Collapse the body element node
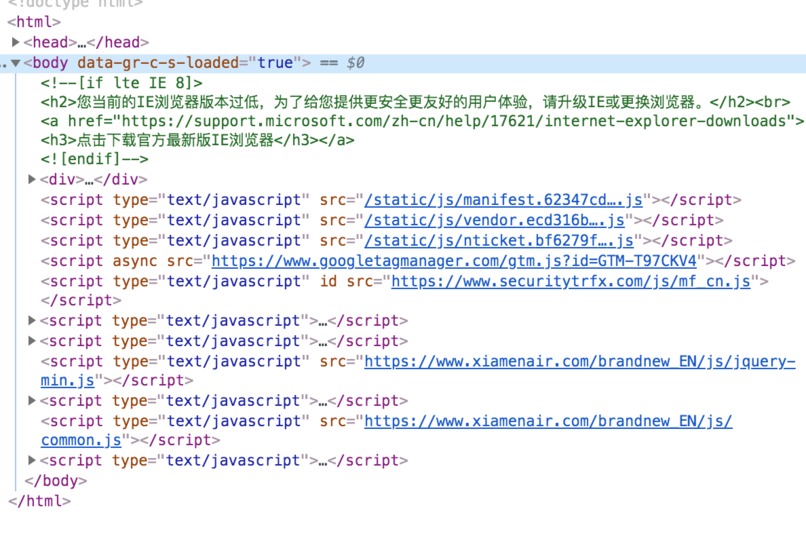 [x=15, y=63]
